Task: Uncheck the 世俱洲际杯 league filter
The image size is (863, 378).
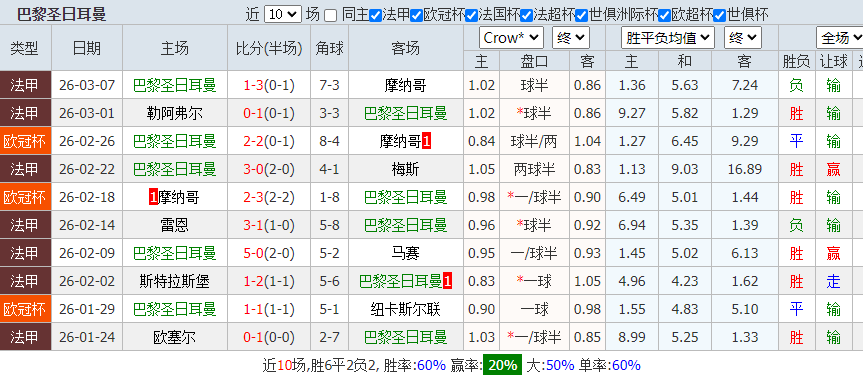Action: [582, 15]
